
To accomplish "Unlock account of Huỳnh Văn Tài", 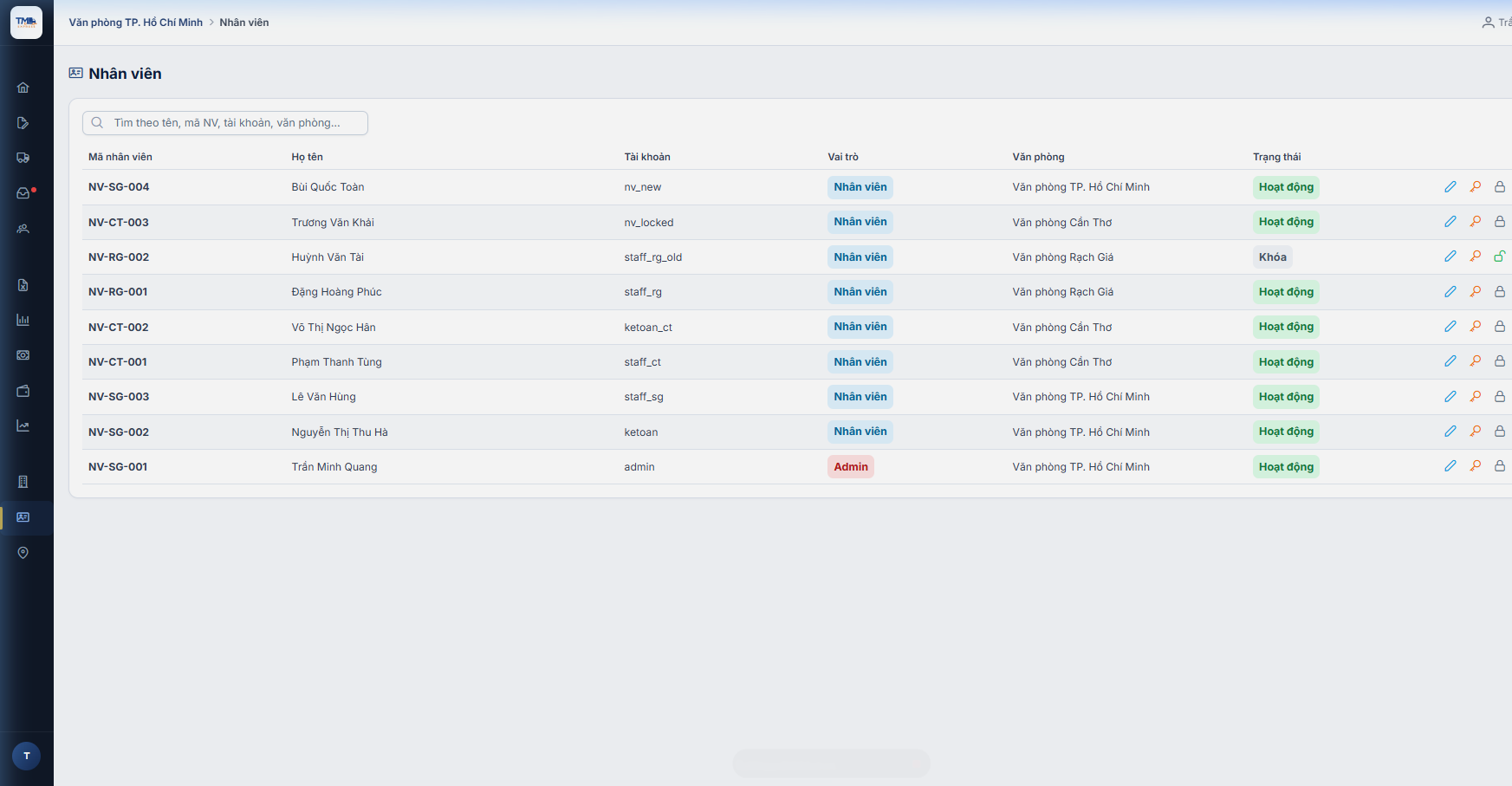I will tap(1500, 257).
